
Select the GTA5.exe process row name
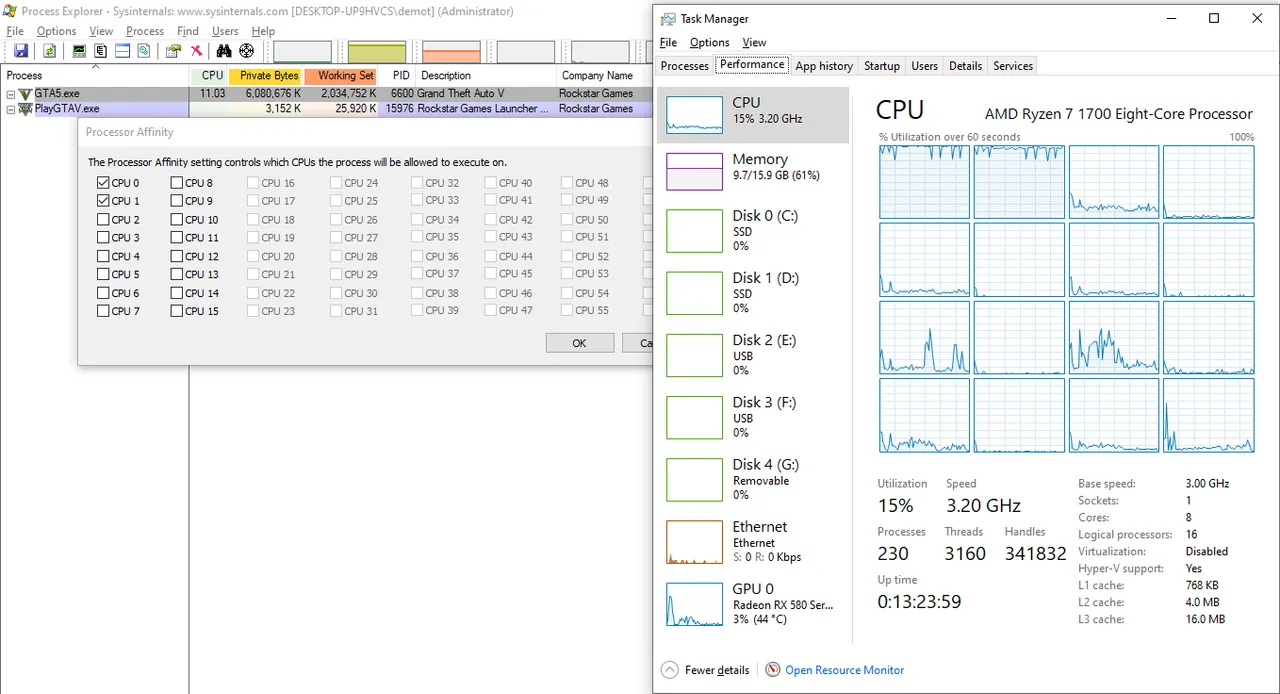[x=57, y=94]
